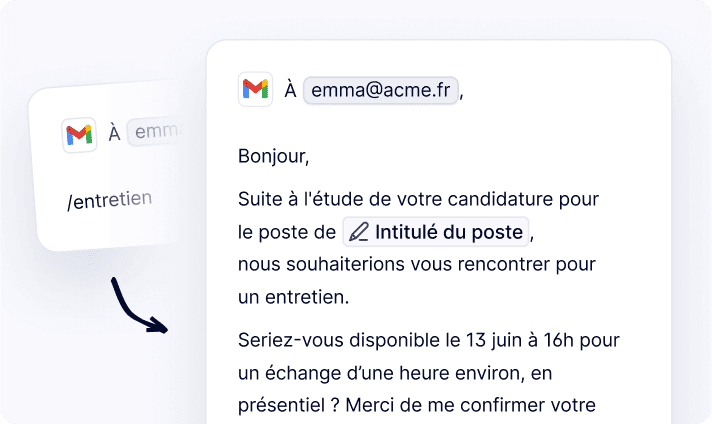
Task: Click the comma after the recipient chip
Action: [x=461, y=95]
